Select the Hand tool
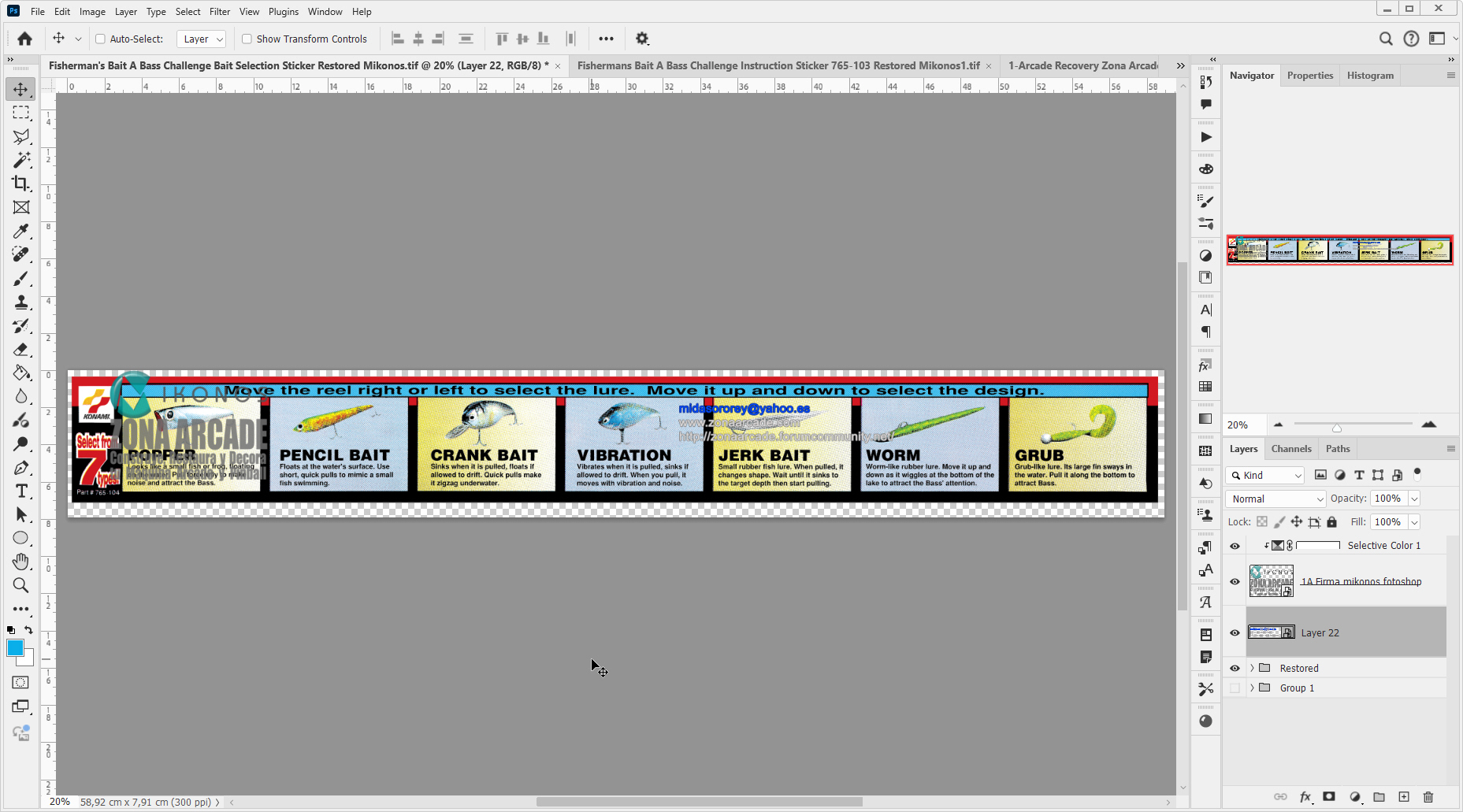The image size is (1463, 812). (x=21, y=562)
